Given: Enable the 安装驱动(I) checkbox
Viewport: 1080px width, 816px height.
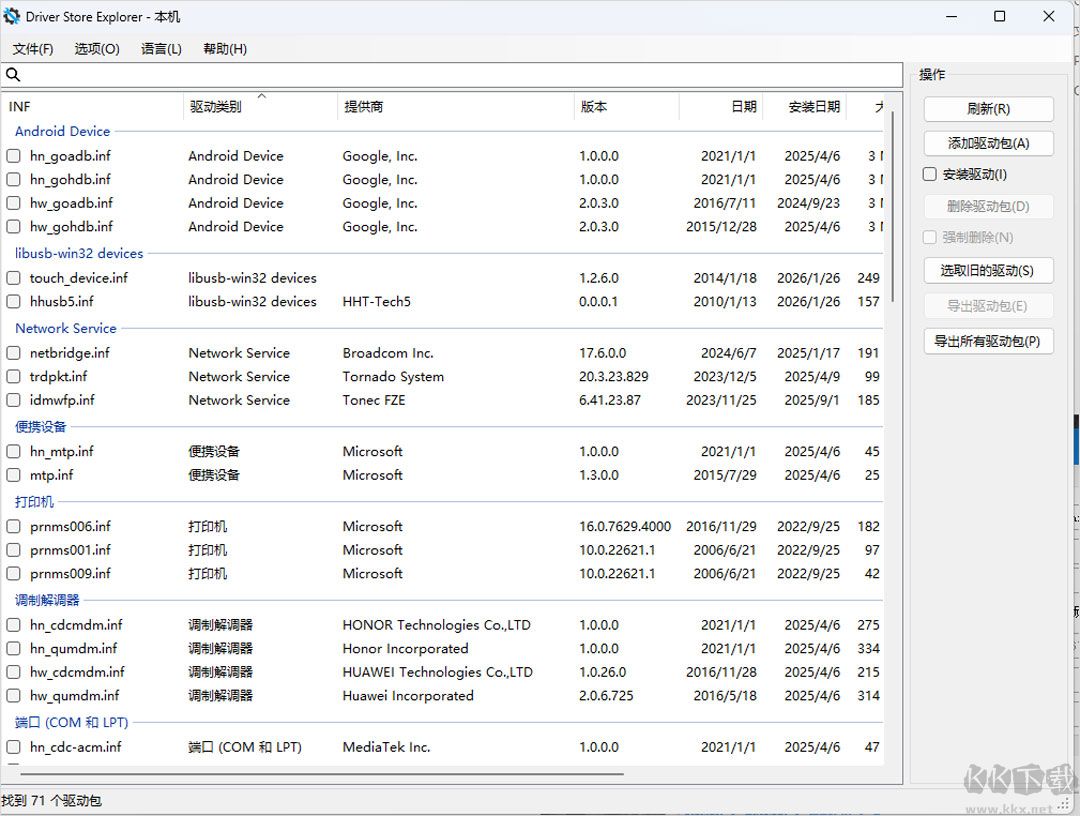Looking at the screenshot, I should (929, 173).
